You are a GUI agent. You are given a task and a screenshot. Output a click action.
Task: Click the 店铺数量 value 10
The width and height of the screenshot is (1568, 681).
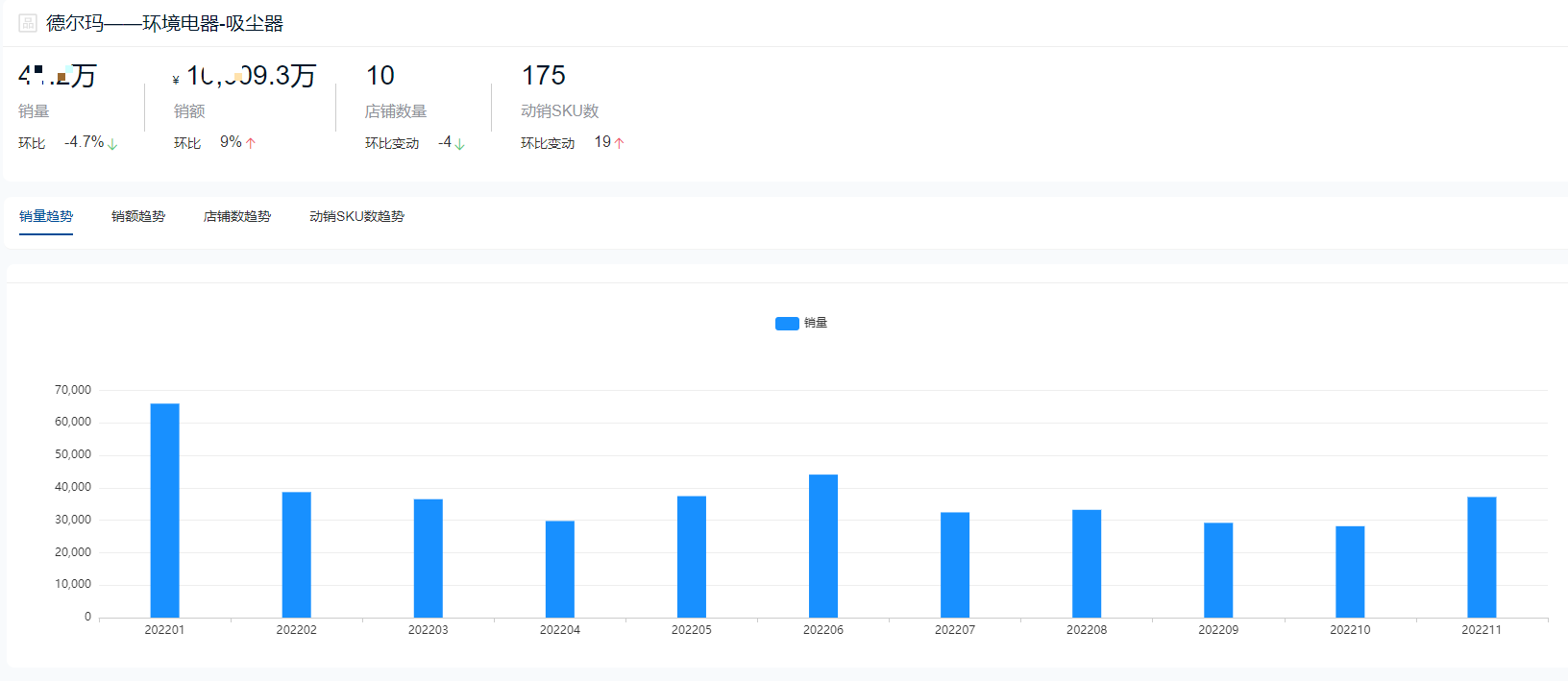[380, 76]
